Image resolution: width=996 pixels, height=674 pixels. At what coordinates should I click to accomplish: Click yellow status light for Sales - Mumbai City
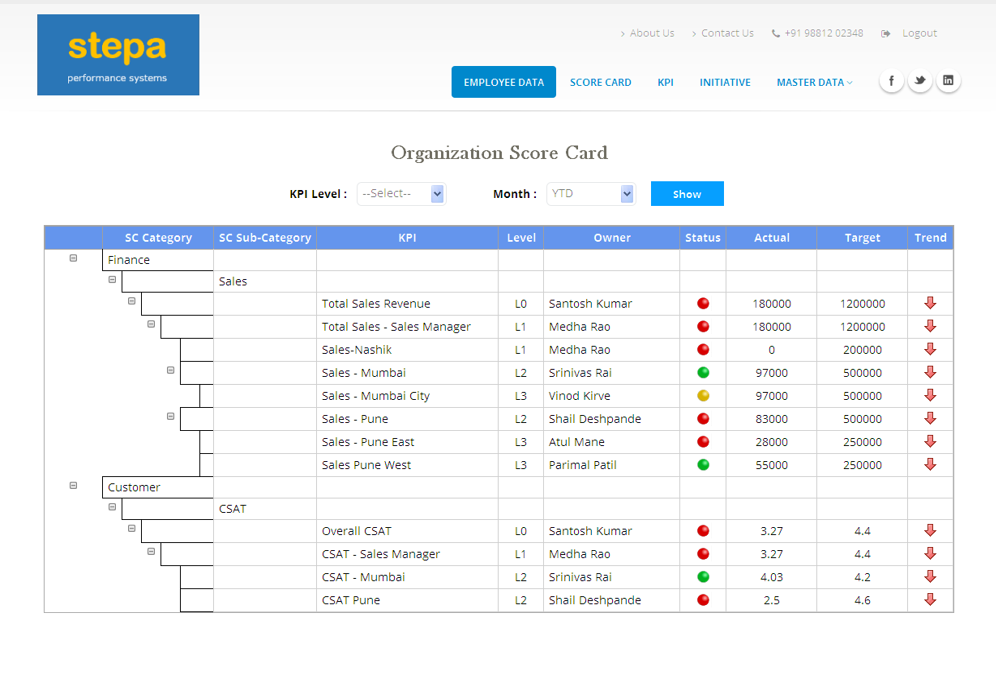coord(703,396)
